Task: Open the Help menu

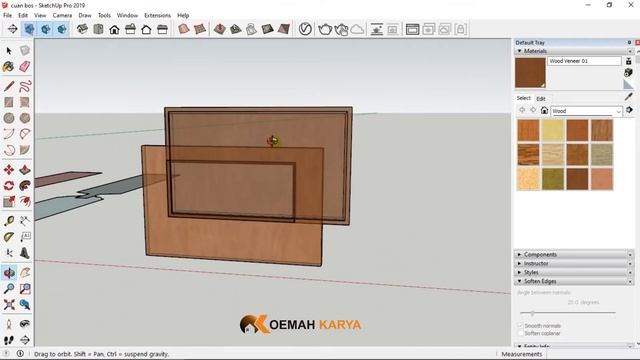Action: coord(183,15)
